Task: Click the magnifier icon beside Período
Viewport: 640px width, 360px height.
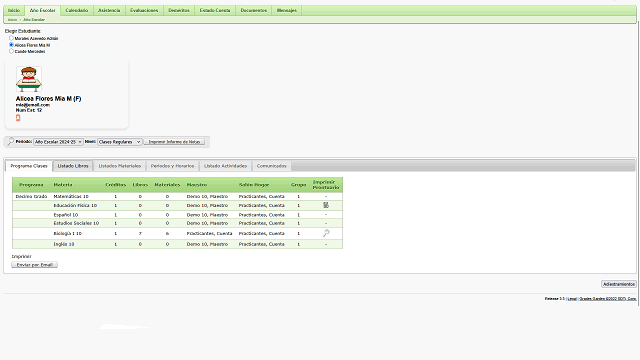Action: click(x=10, y=142)
